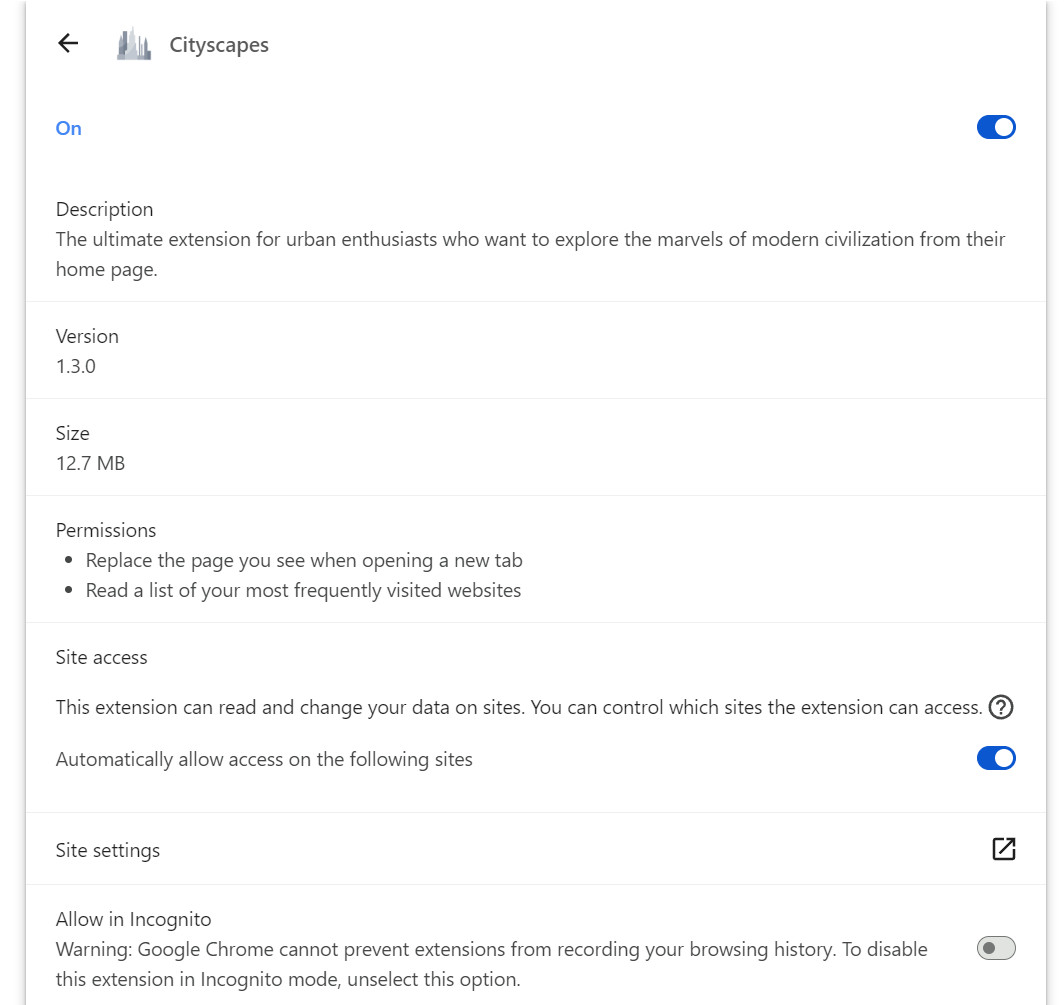Disable automatically allow access on sites toggle
1064x1005 pixels.
pyautogui.click(x=996, y=758)
